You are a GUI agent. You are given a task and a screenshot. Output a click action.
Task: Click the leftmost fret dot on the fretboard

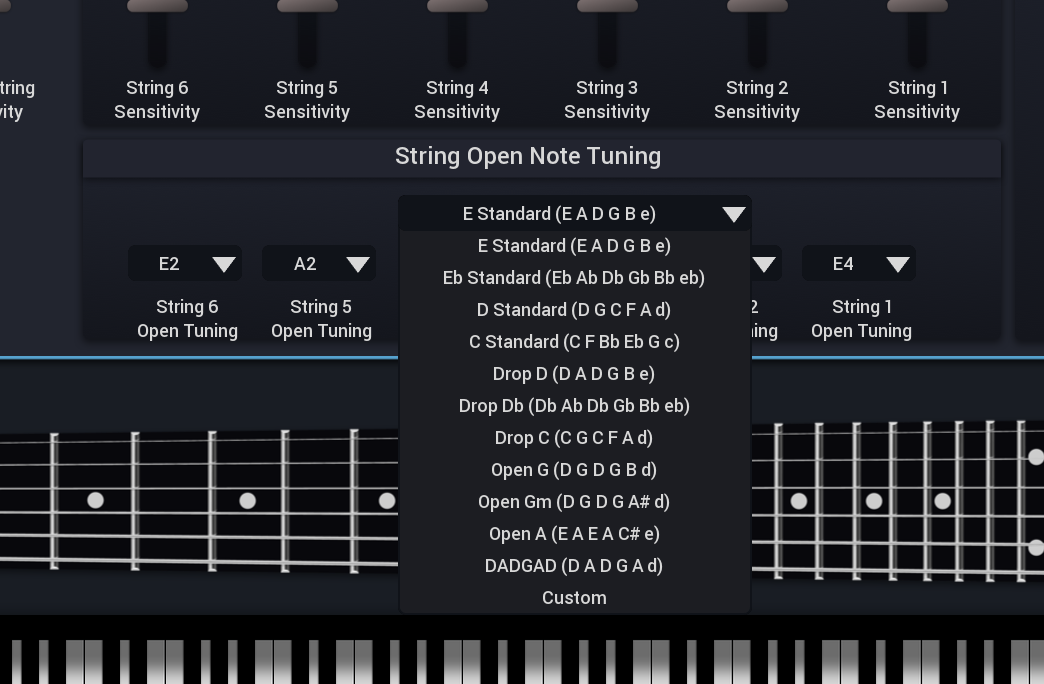point(95,500)
